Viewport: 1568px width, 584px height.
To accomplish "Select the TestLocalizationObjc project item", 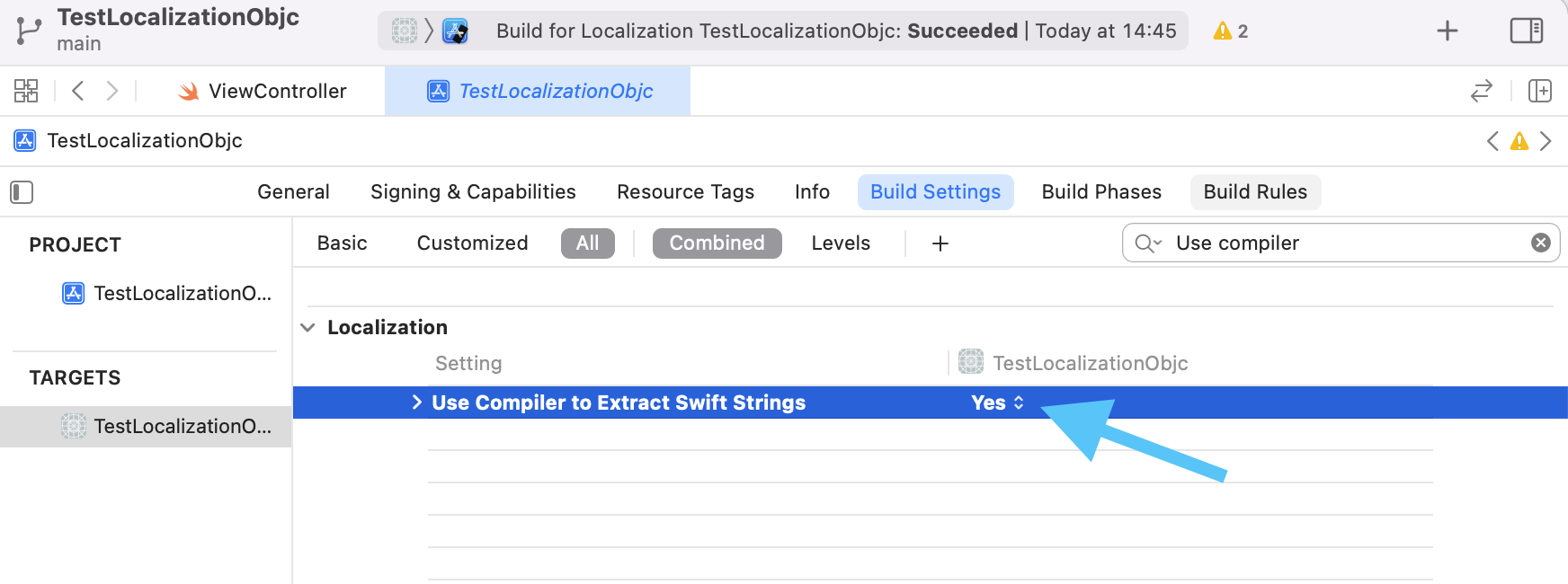I will pos(167,293).
